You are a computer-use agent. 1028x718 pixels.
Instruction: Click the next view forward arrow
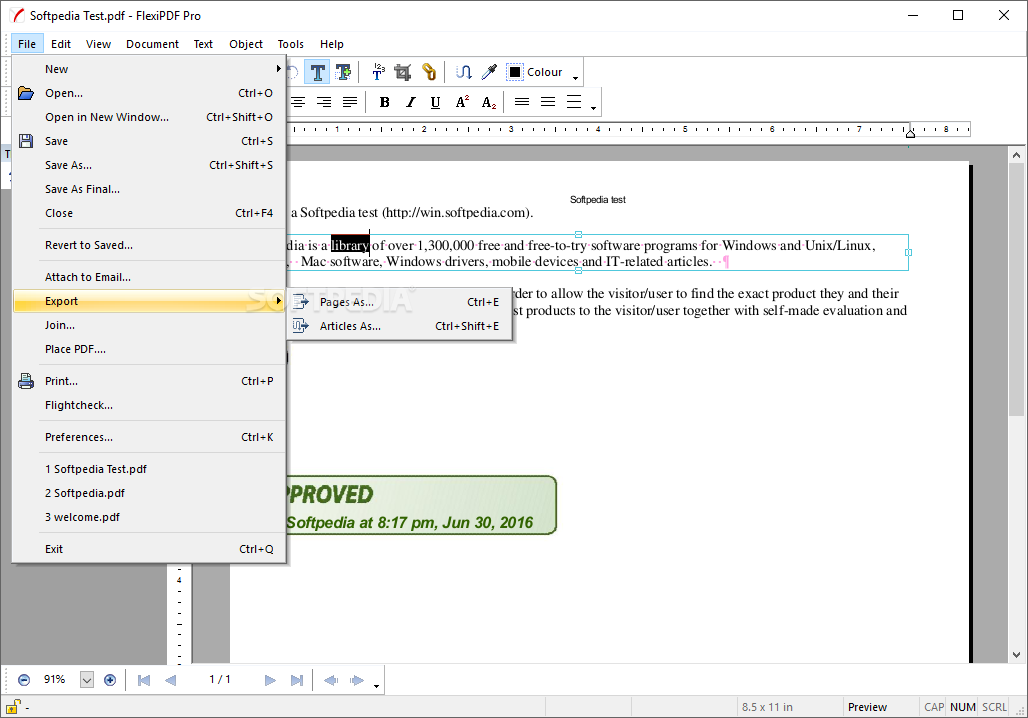tap(357, 680)
